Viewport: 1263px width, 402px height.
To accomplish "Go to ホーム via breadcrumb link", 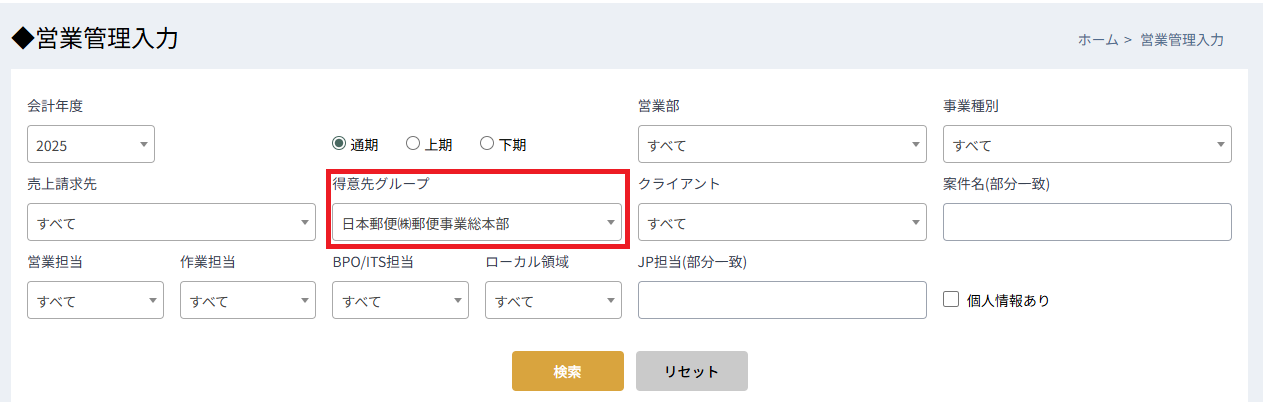I will click(x=1097, y=40).
